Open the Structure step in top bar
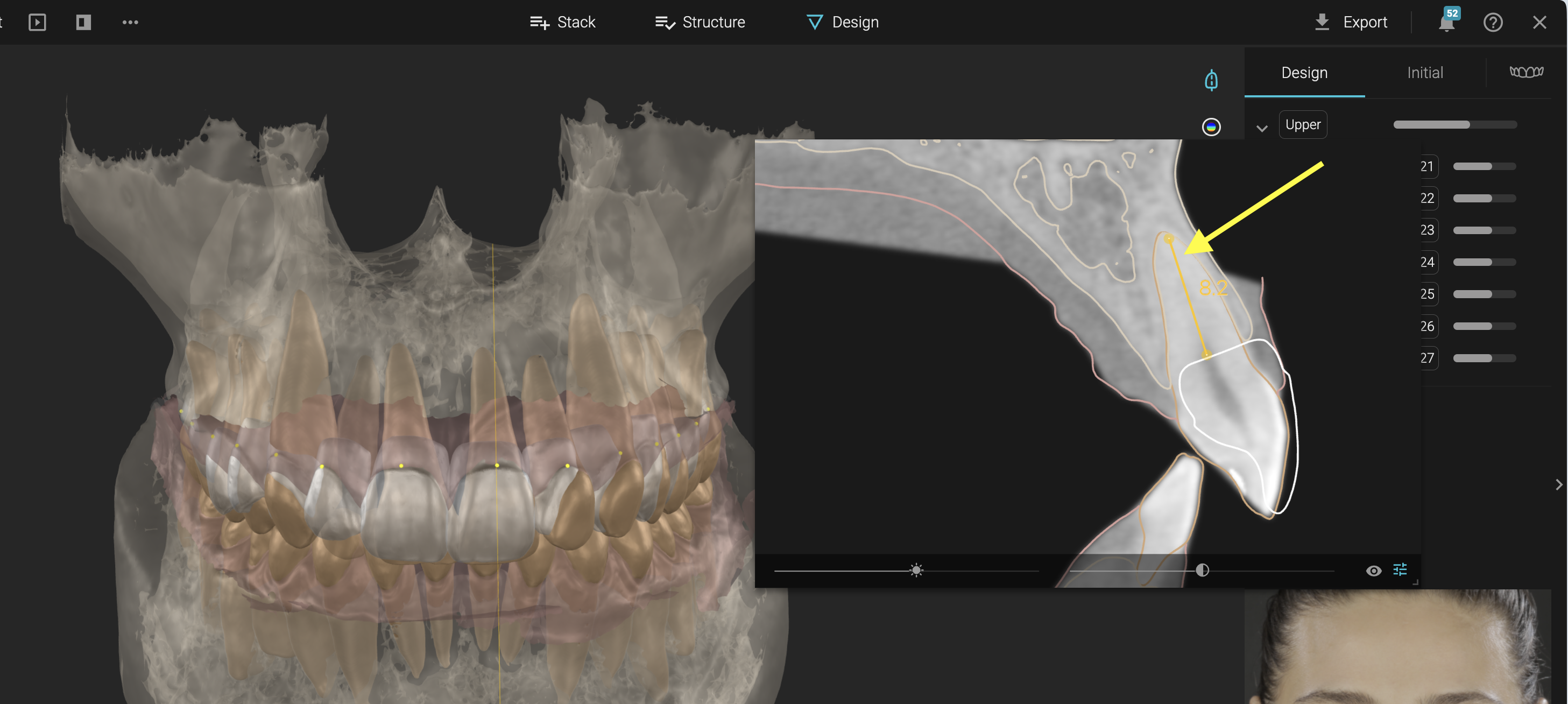Screen dimensions: 1568x704 click(x=700, y=23)
